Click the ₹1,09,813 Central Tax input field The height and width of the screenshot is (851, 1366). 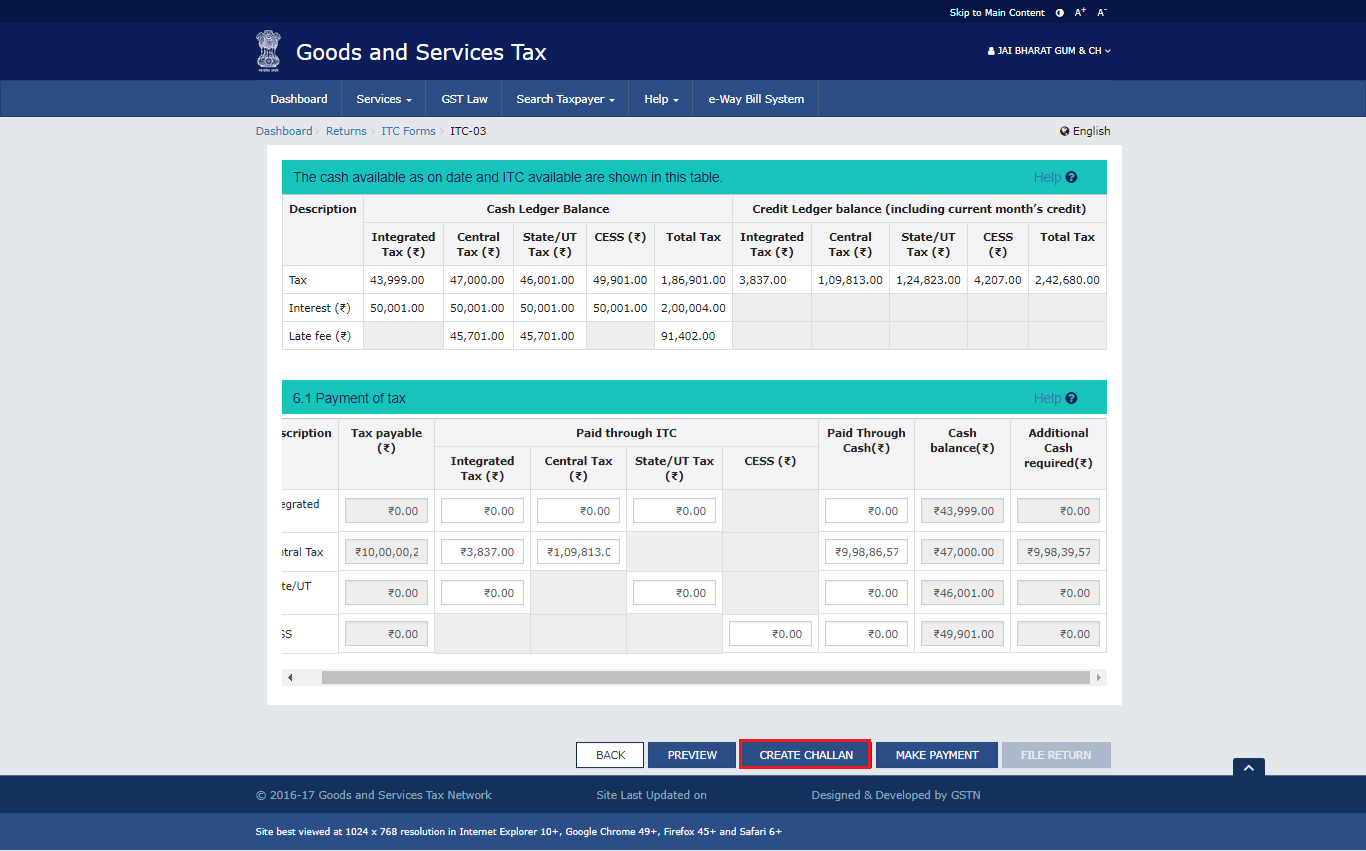pyautogui.click(x=578, y=552)
